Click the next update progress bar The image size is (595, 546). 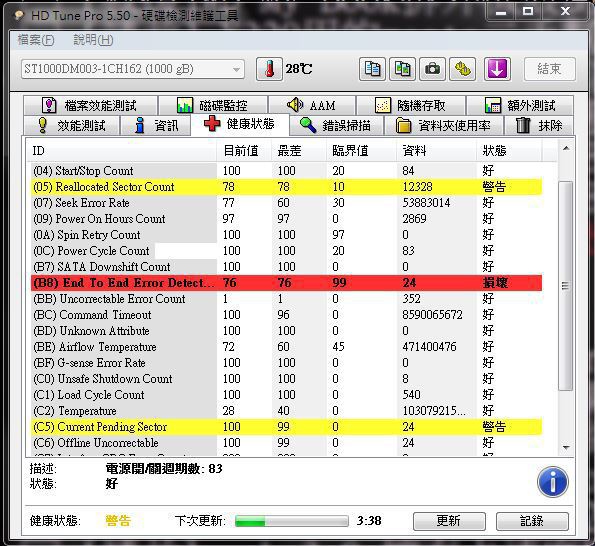tap(291, 521)
